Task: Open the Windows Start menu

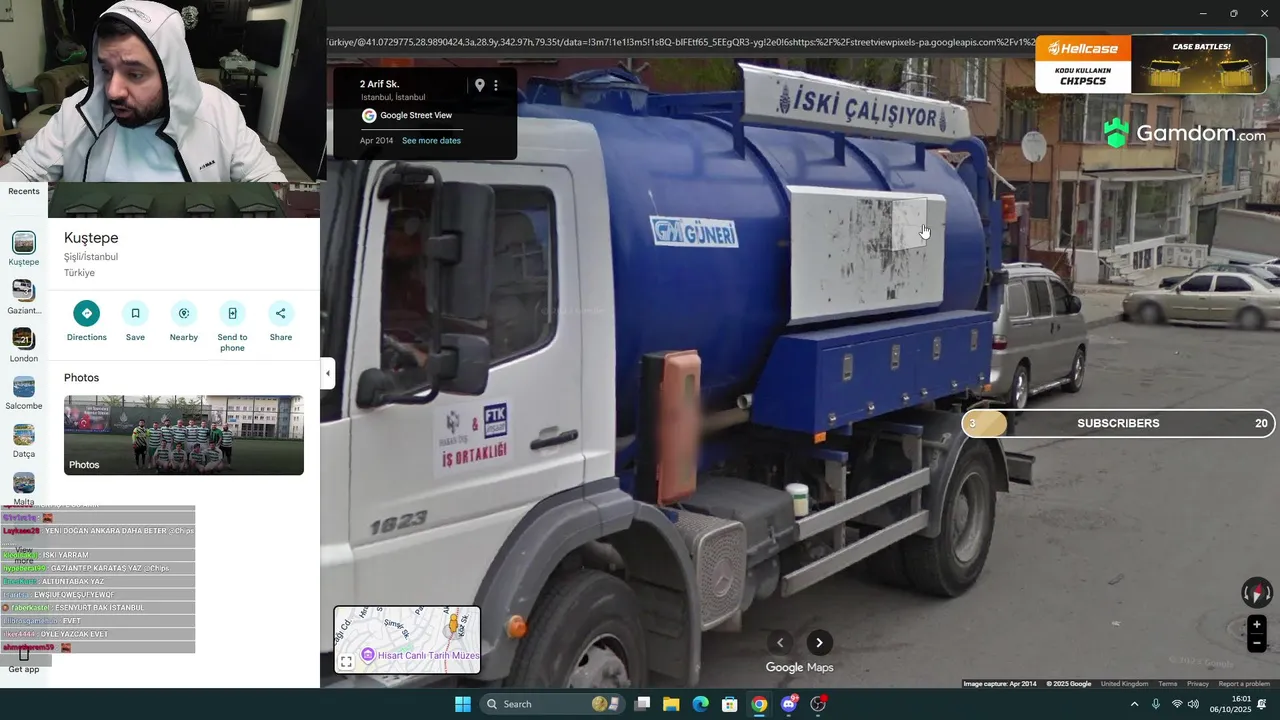Action: 463,704
